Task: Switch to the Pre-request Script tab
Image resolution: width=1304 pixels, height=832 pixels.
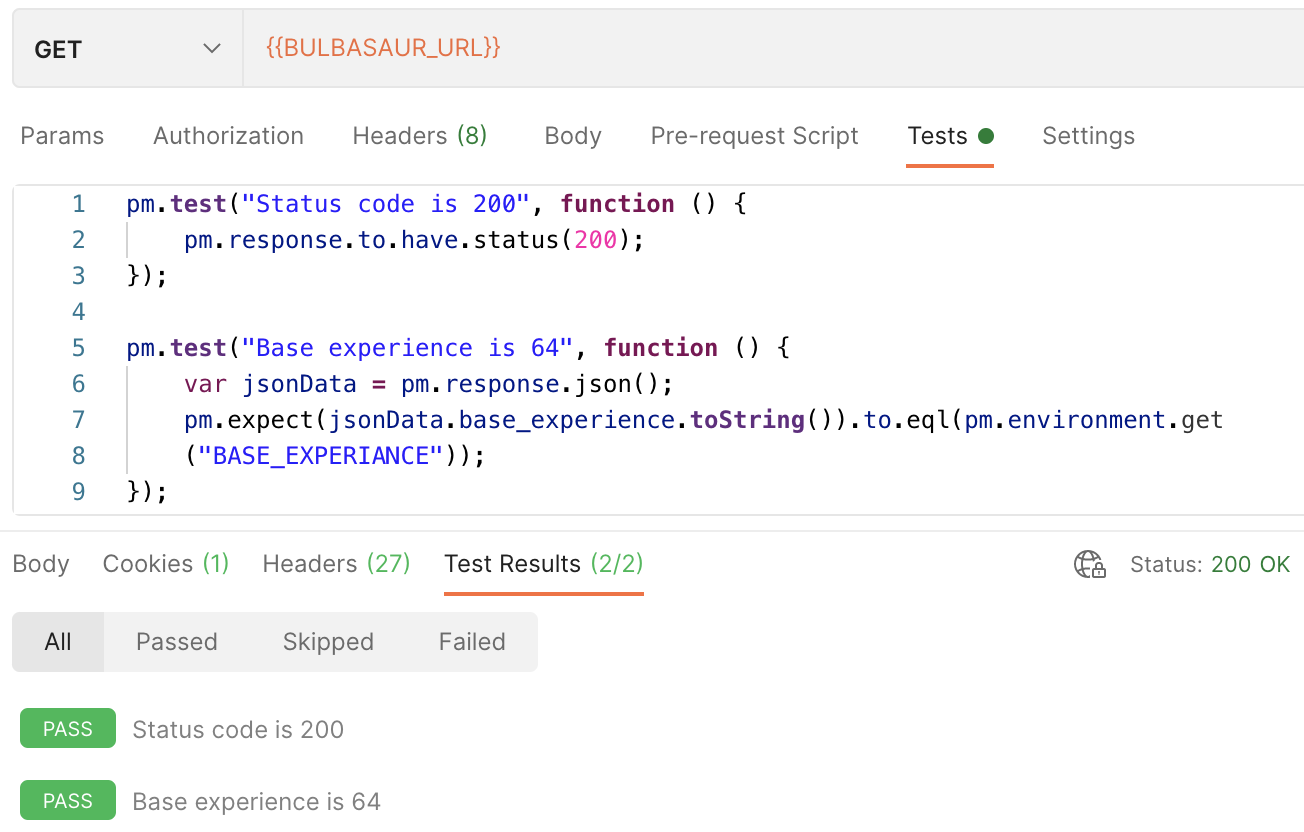Action: (x=754, y=135)
